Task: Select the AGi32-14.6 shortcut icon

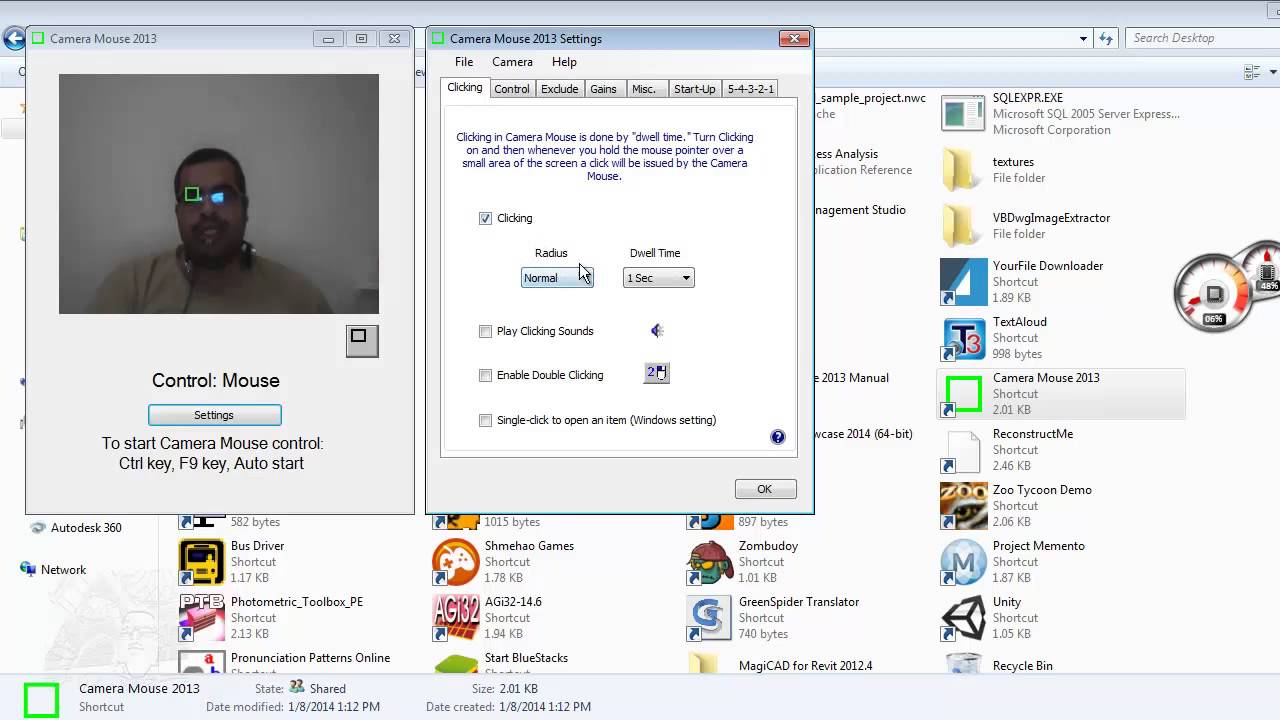Action: coord(455,618)
